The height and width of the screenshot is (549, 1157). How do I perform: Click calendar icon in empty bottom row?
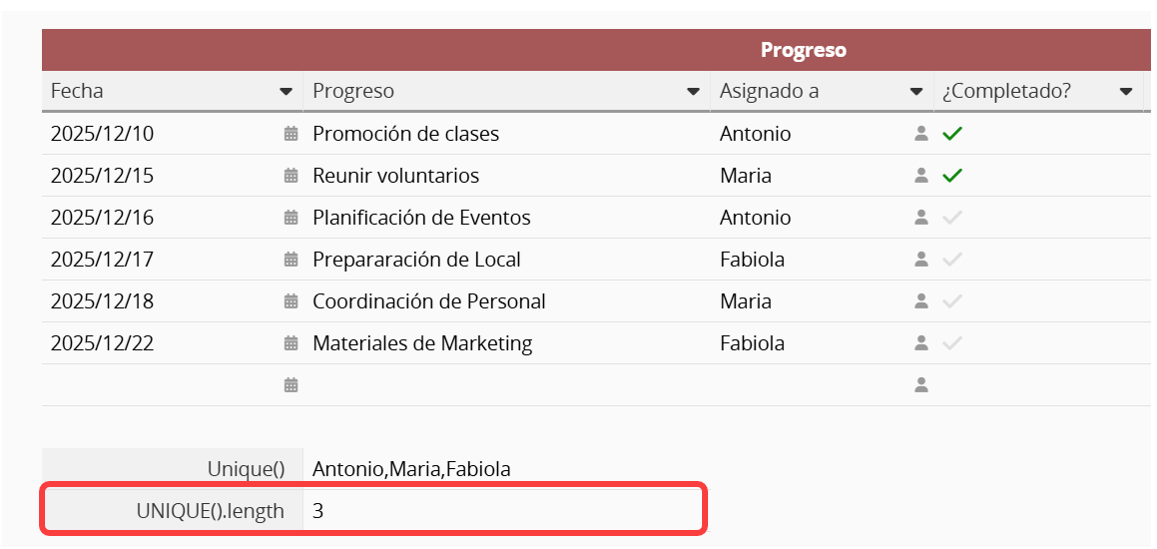pyautogui.click(x=291, y=385)
